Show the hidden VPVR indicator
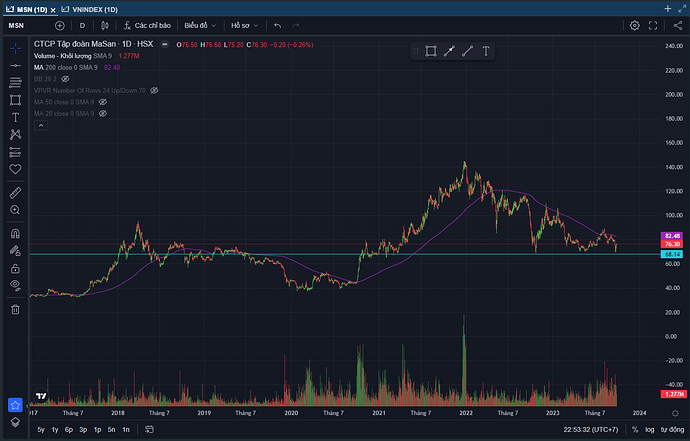 click(155, 90)
